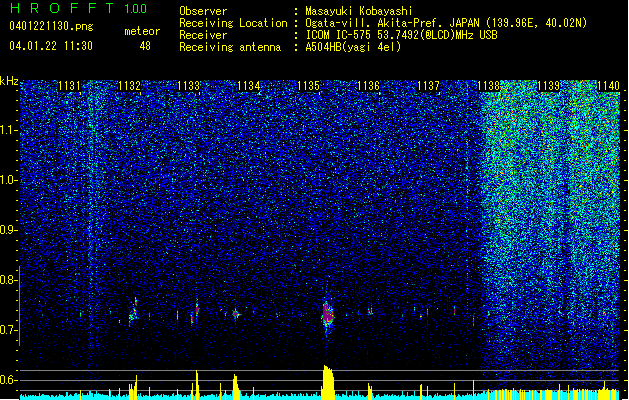Select the filename 0401221130.png
This screenshot has height=400, width=629.
point(51,27)
